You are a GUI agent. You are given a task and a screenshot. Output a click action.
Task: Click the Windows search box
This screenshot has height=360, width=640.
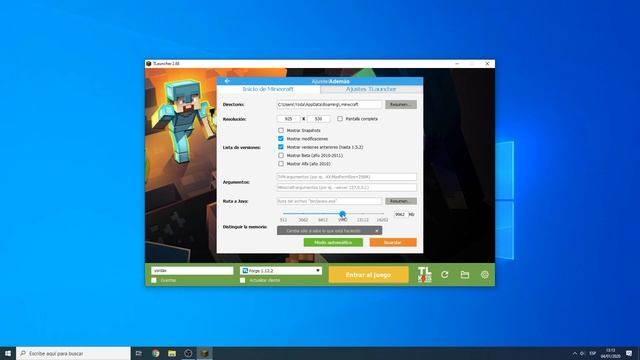click(x=73, y=353)
